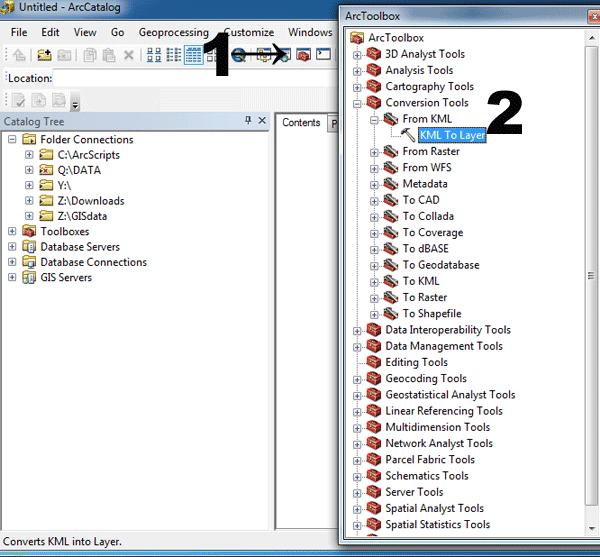
Task: Select the To Collada toolset
Action: pos(428,216)
